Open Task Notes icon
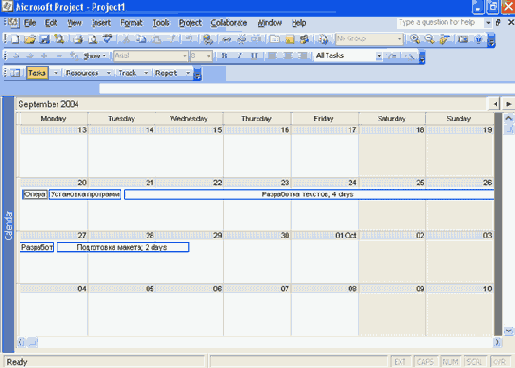 coord(290,39)
